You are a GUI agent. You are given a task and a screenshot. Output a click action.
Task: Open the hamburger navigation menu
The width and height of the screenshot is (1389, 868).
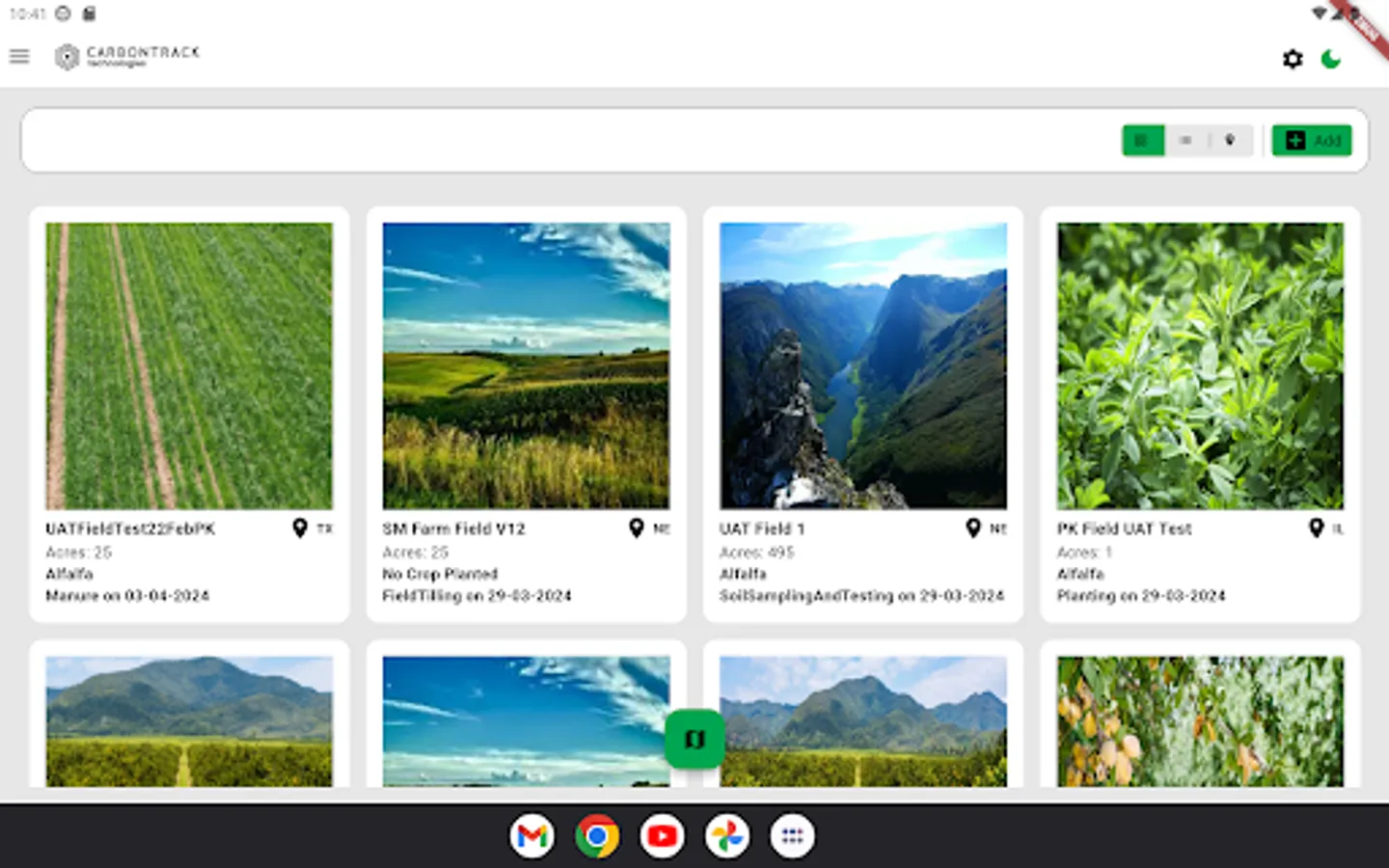[19, 56]
